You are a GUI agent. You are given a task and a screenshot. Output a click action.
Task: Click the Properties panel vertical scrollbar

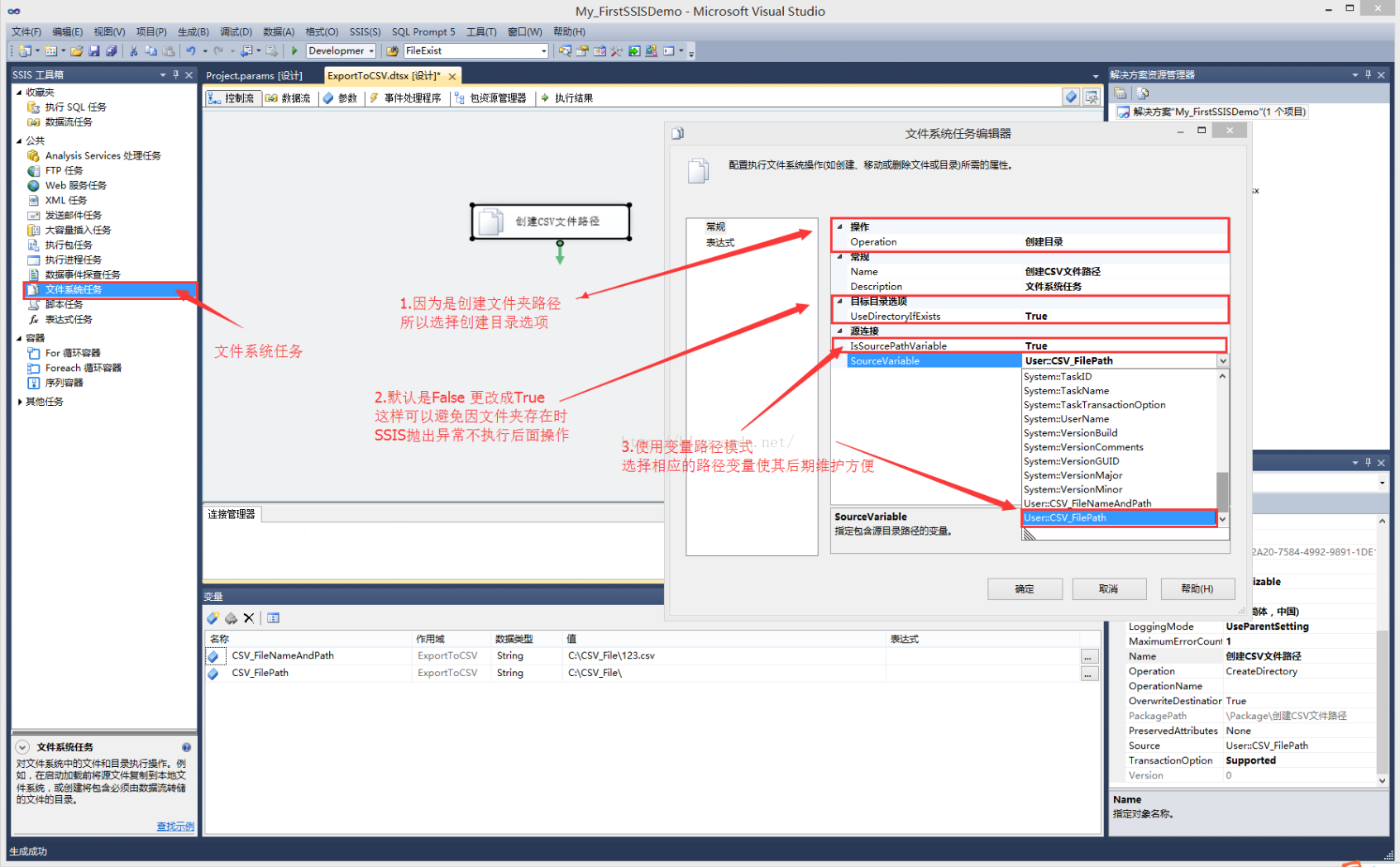tap(1382, 650)
